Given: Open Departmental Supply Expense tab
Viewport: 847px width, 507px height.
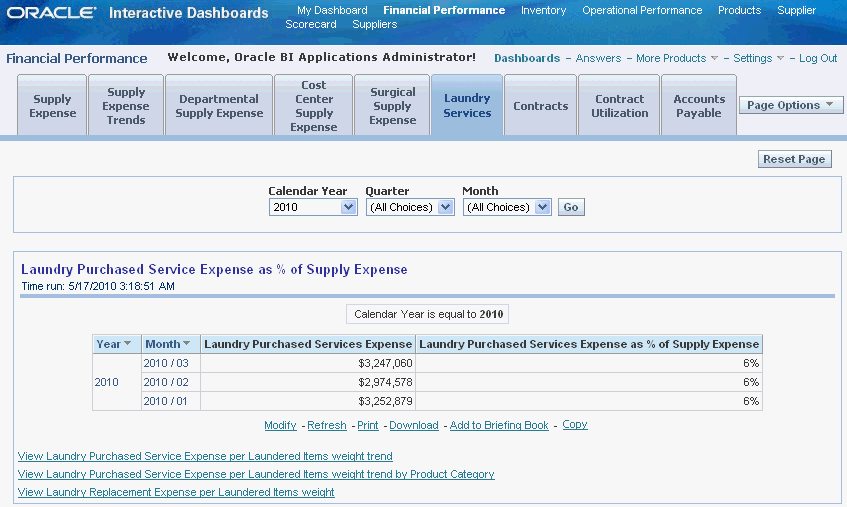Looking at the screenshot, I should pyautogui.click(x=219, y=106).
